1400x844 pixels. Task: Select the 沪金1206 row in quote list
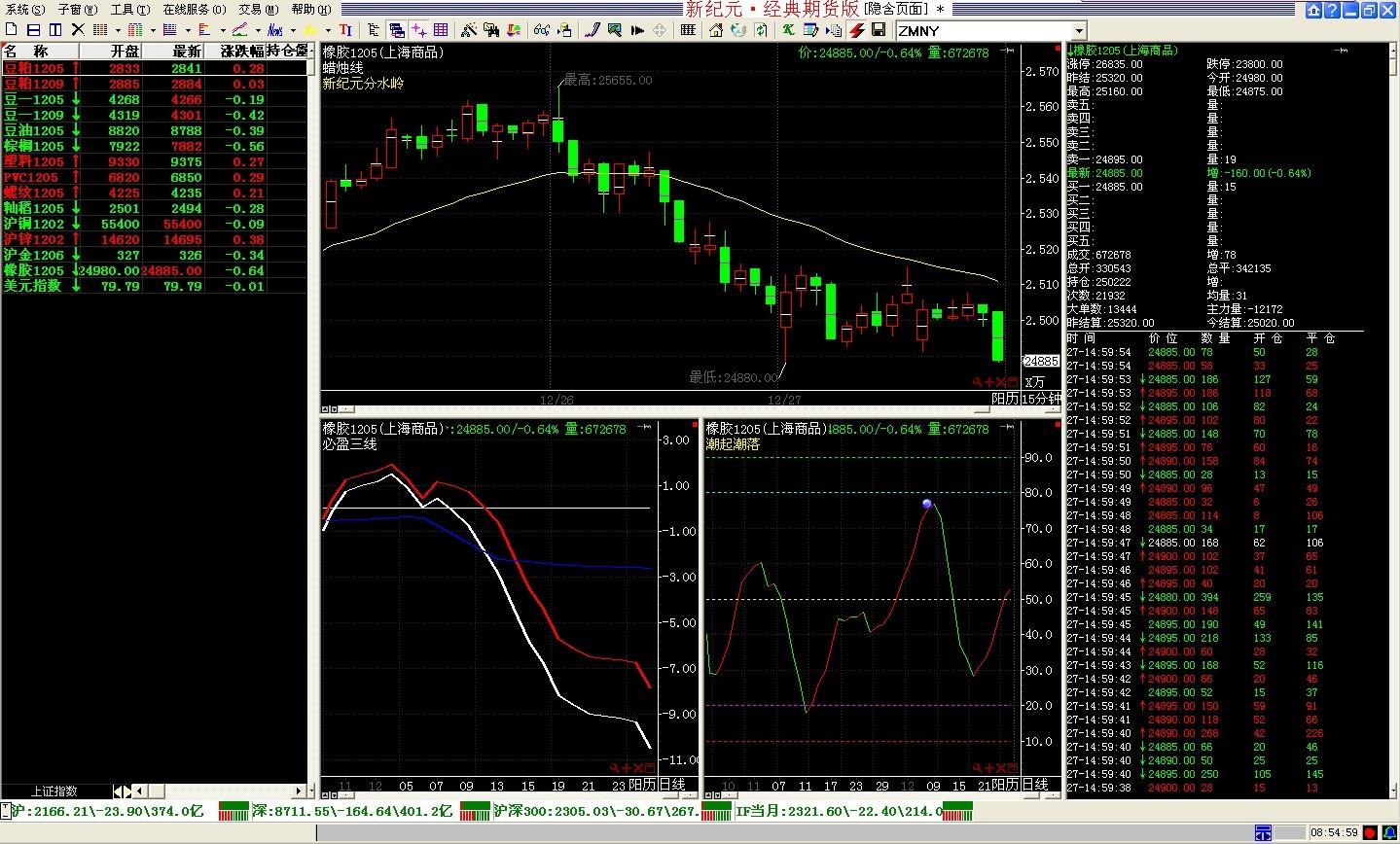tap(155, 255)
